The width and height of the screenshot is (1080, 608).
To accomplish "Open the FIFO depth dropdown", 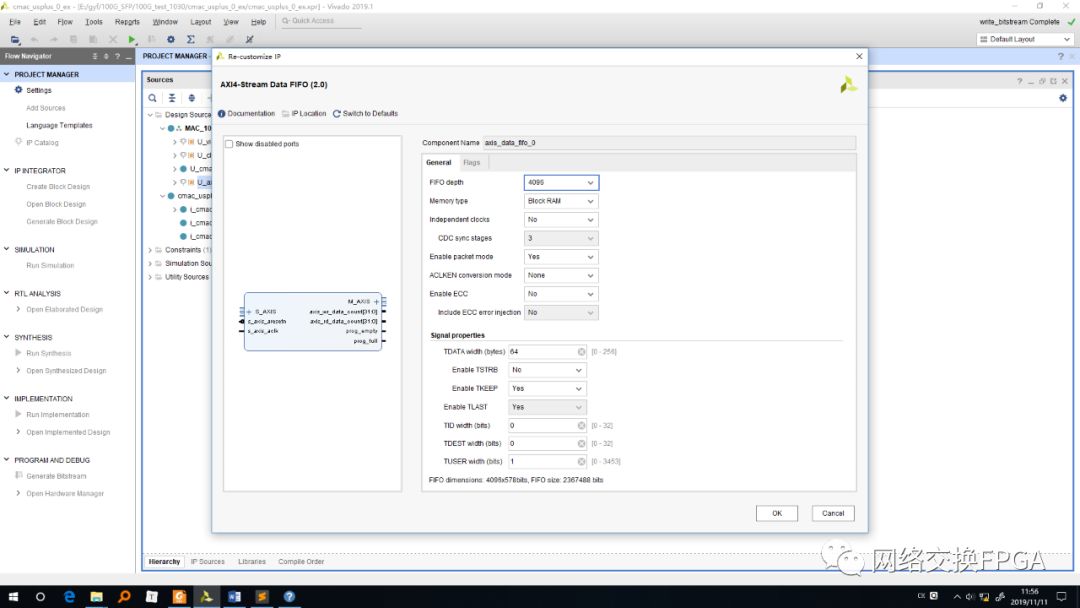I will coord(561,182).
